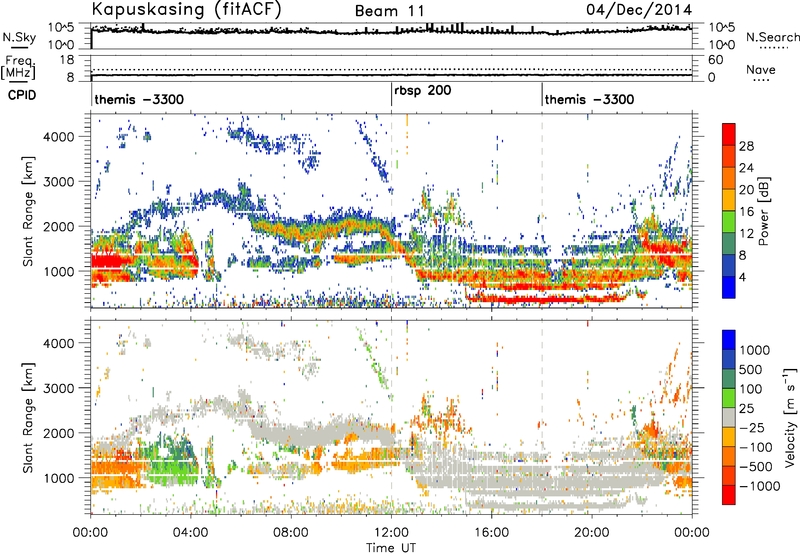The image size is (800, 554).
Task: Select the rbsp 200 CPID marker
Action: tap(422, 91)
